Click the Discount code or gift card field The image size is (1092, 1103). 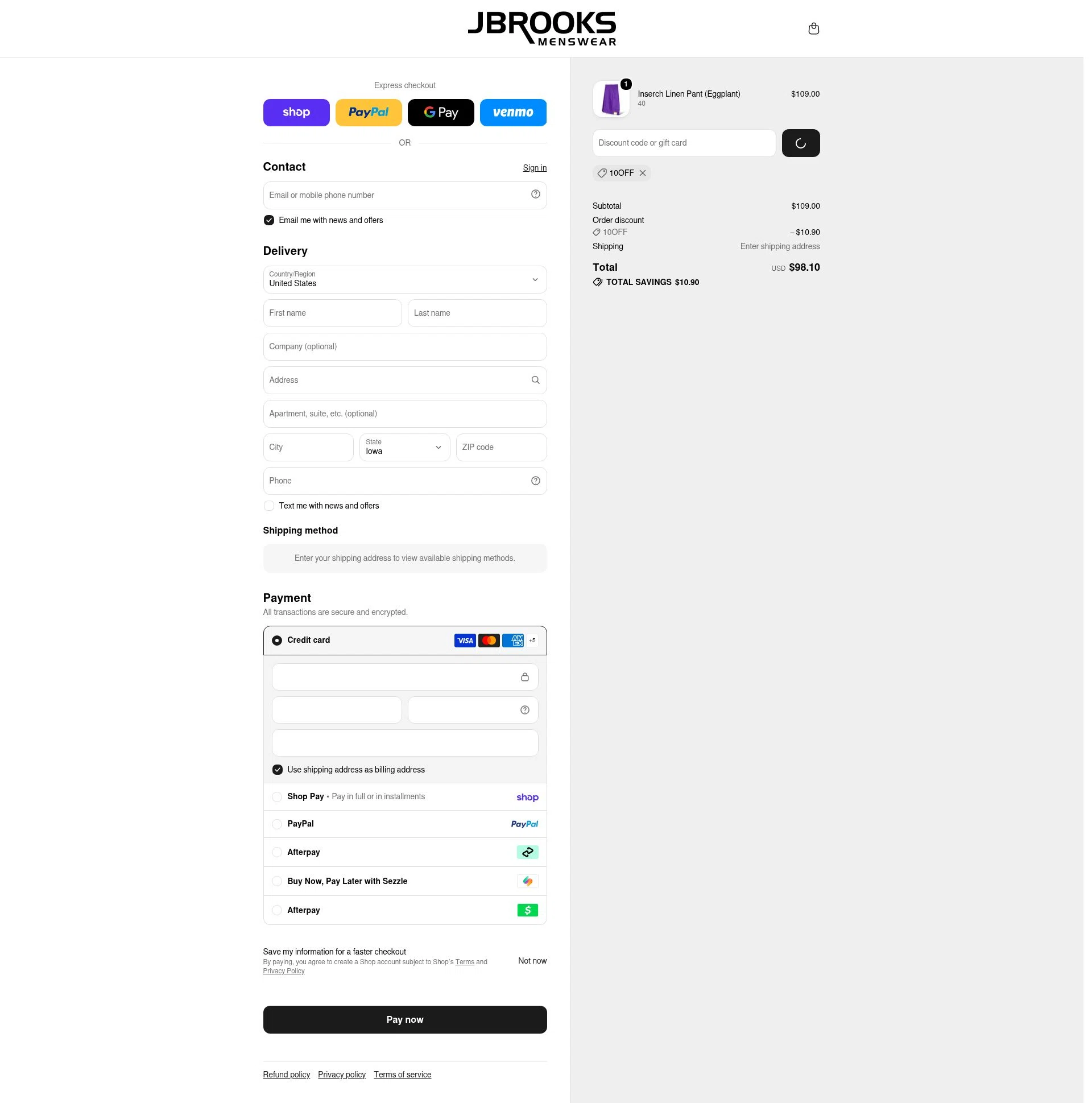click(684, 143)
